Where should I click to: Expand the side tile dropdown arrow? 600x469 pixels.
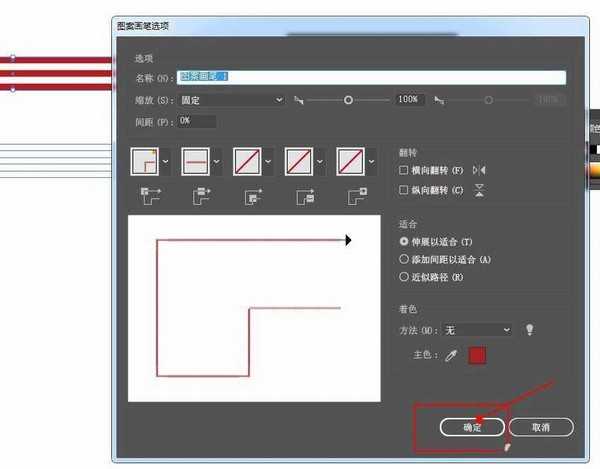tap(218, 161)
